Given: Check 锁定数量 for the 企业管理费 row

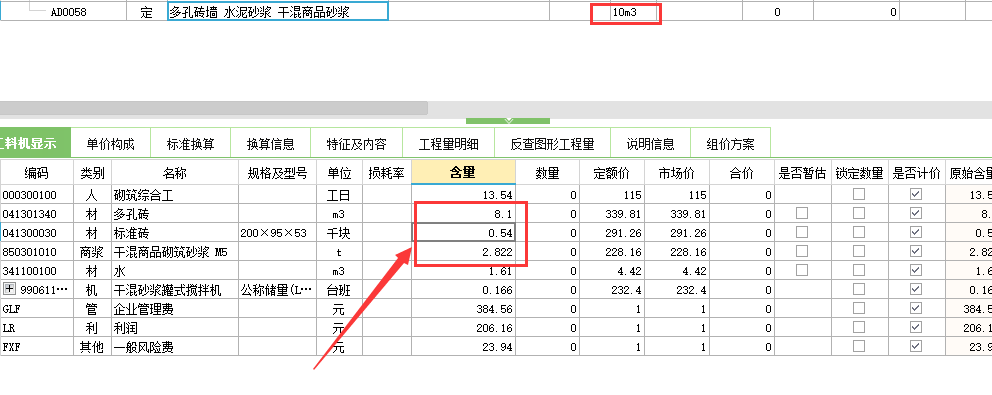Looking at the screenshot, I should coord(859,309).
